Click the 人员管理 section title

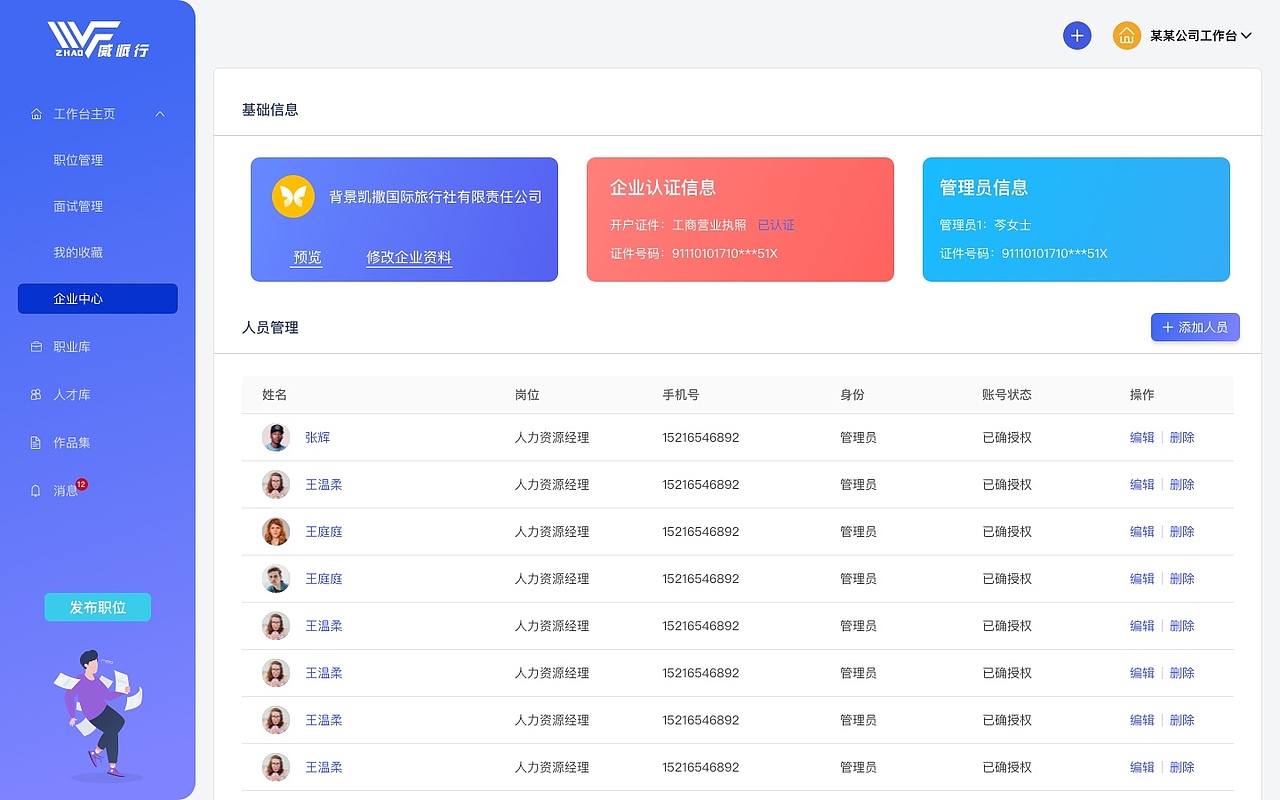point(270,327)
